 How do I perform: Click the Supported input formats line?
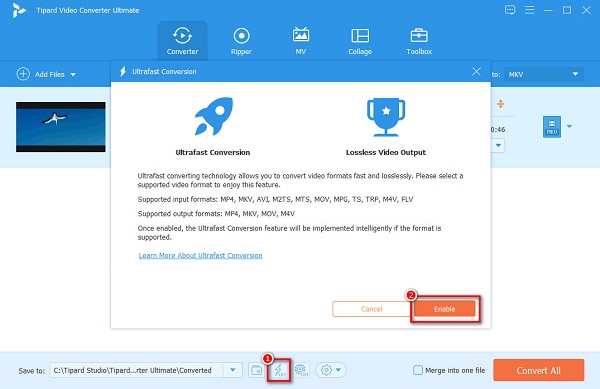tap(275, 199)
